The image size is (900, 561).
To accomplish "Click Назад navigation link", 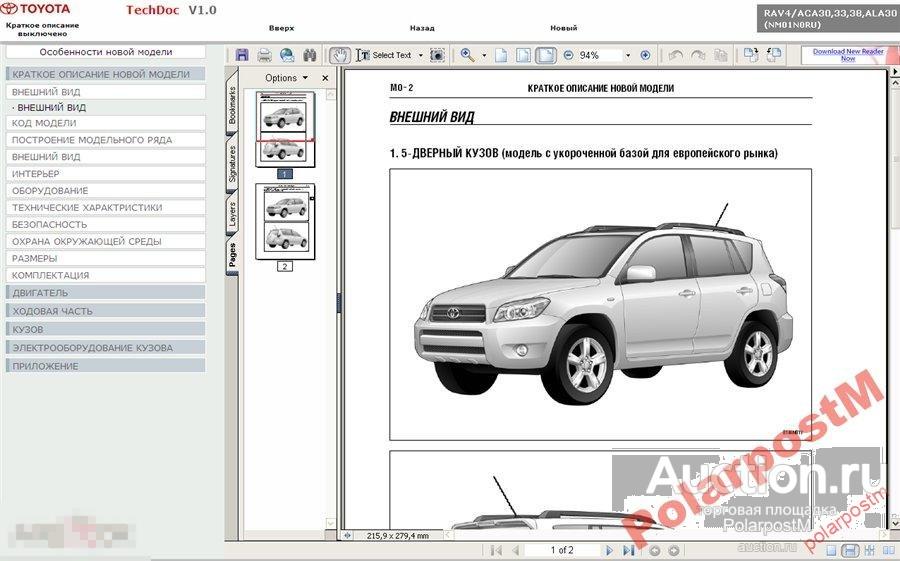I will point(422,28).
